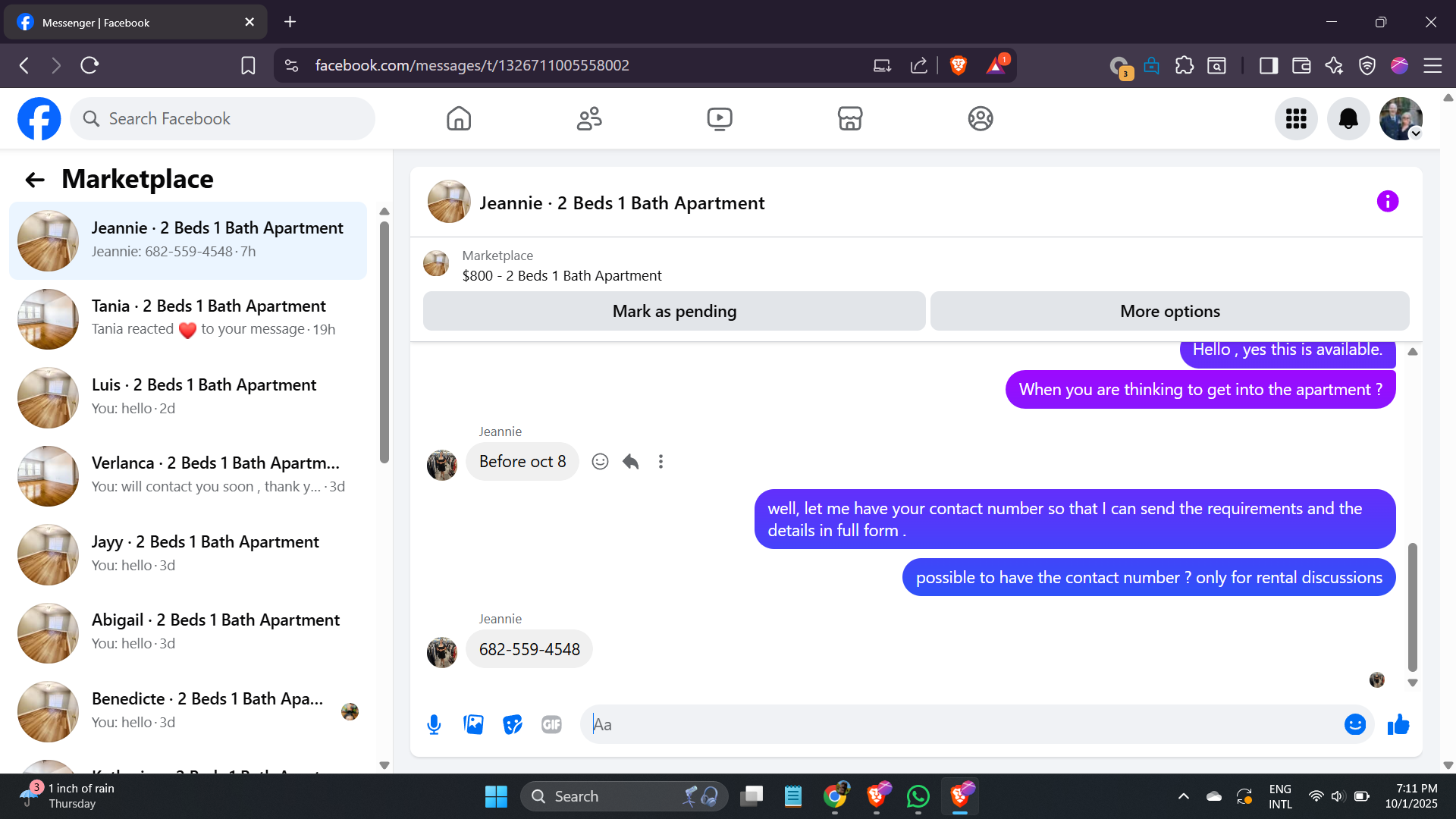1456x819 pixels.
Task: Click Jeannie's avatar beside the phone number message
Action: click(x=442, y=652)
